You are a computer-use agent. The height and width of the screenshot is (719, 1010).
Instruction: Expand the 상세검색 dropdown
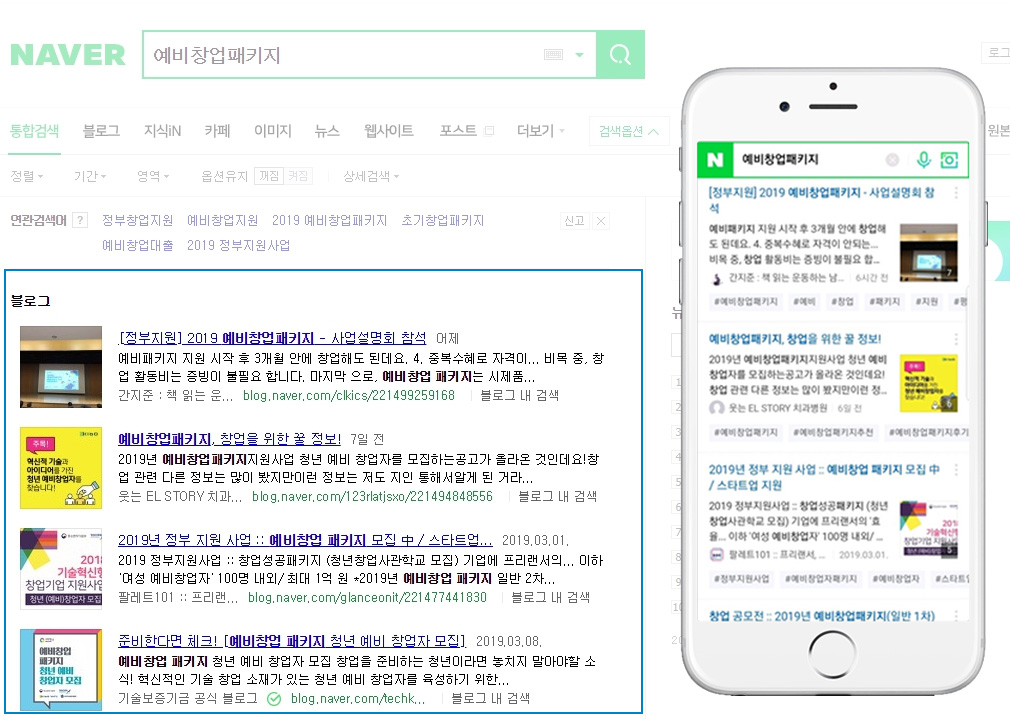pyautogui.click(x=371, y=176)
